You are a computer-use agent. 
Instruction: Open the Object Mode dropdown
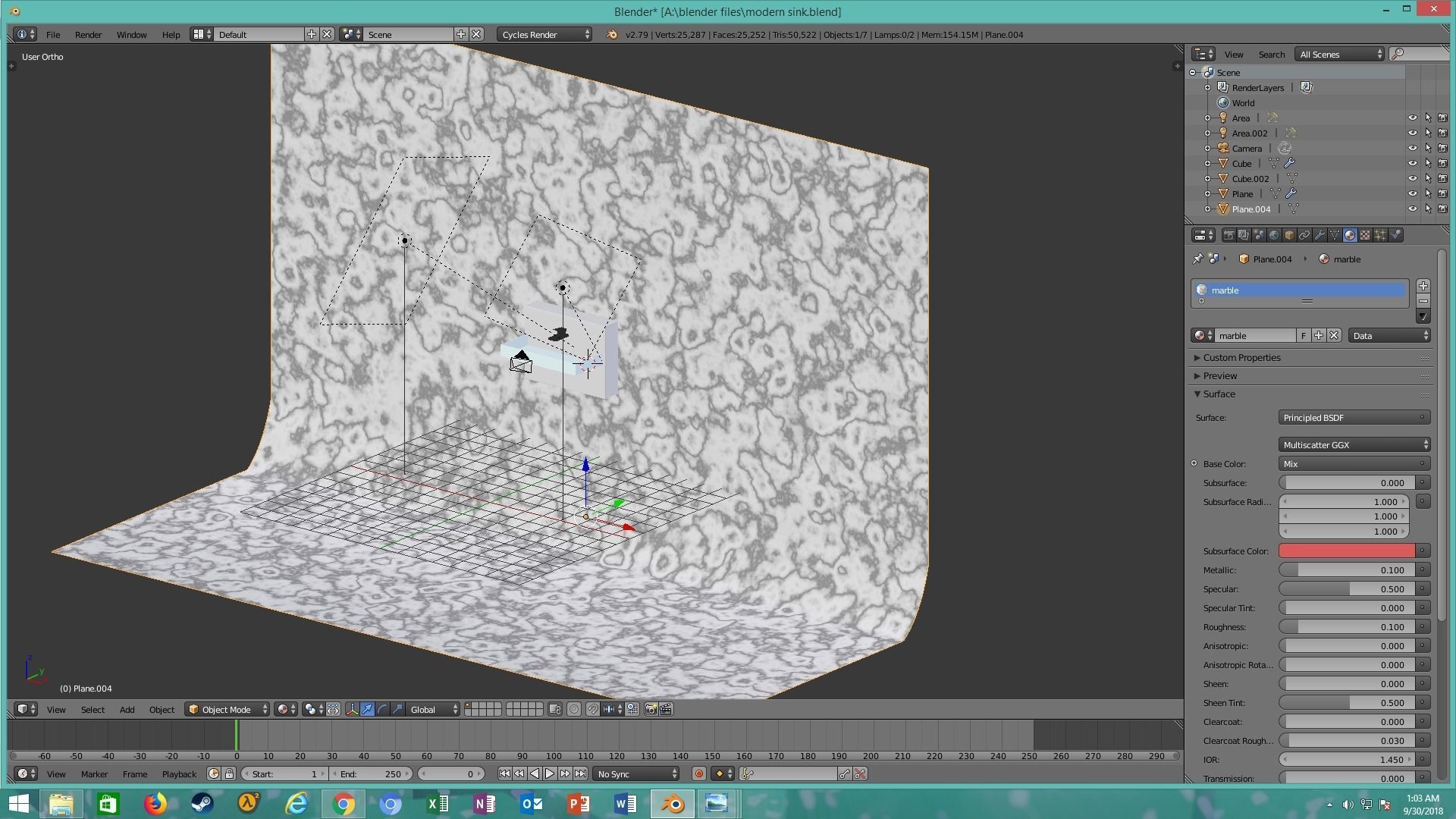tap(227, 709)
